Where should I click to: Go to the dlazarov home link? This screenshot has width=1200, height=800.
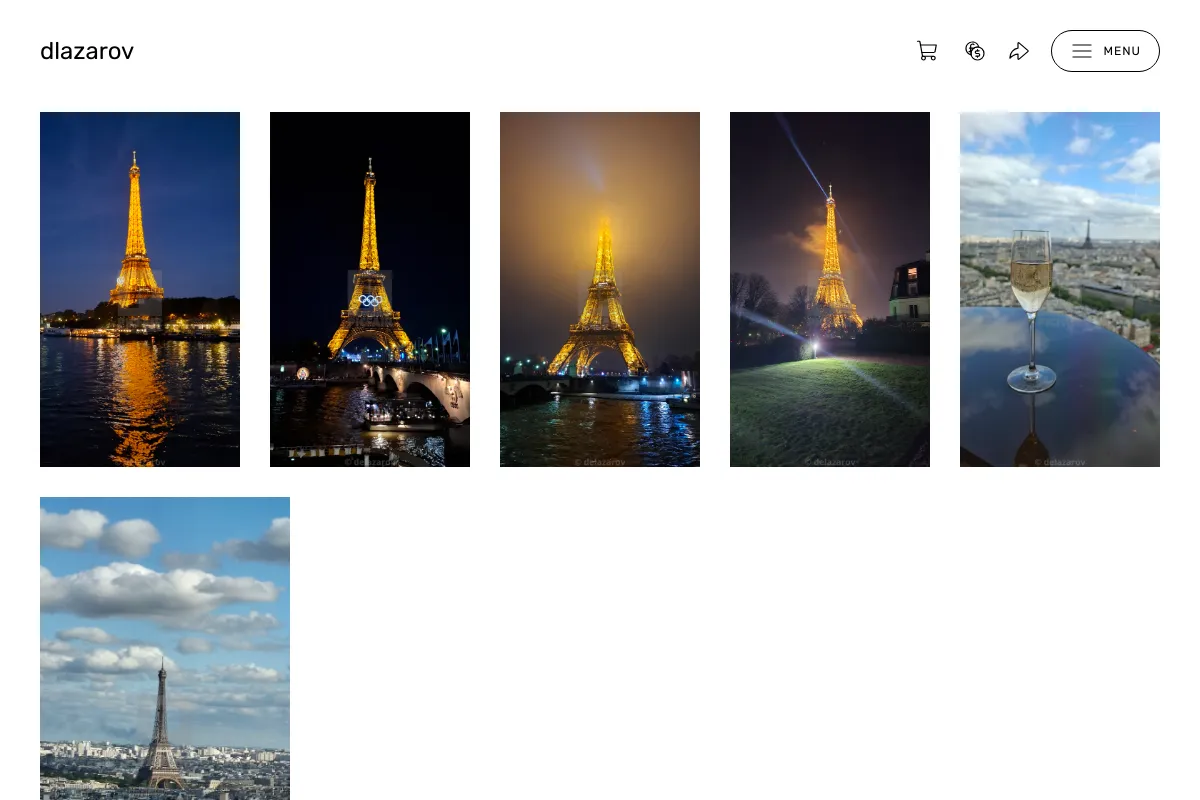point(87,51)
